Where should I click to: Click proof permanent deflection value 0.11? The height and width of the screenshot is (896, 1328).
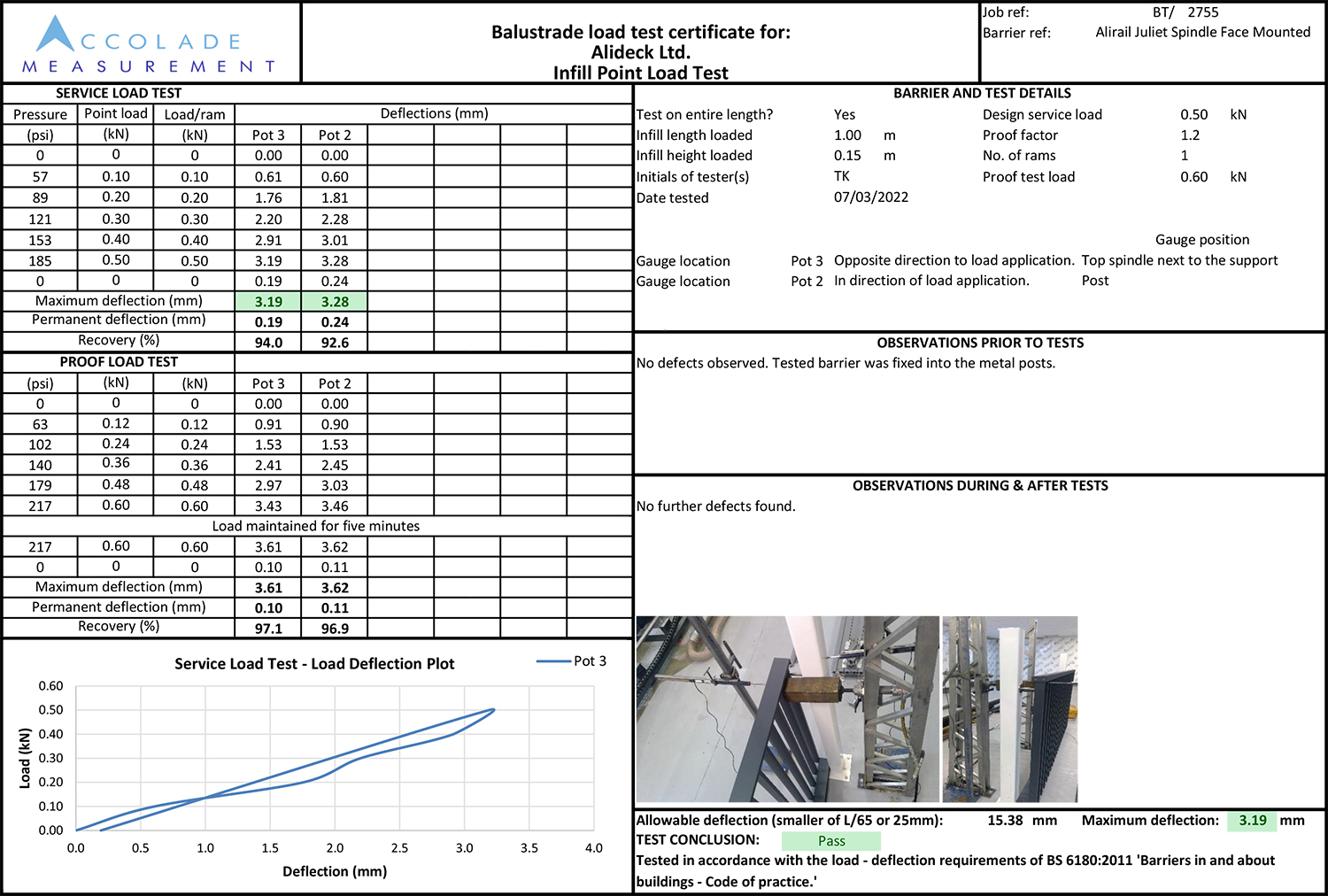pos(335,608)
